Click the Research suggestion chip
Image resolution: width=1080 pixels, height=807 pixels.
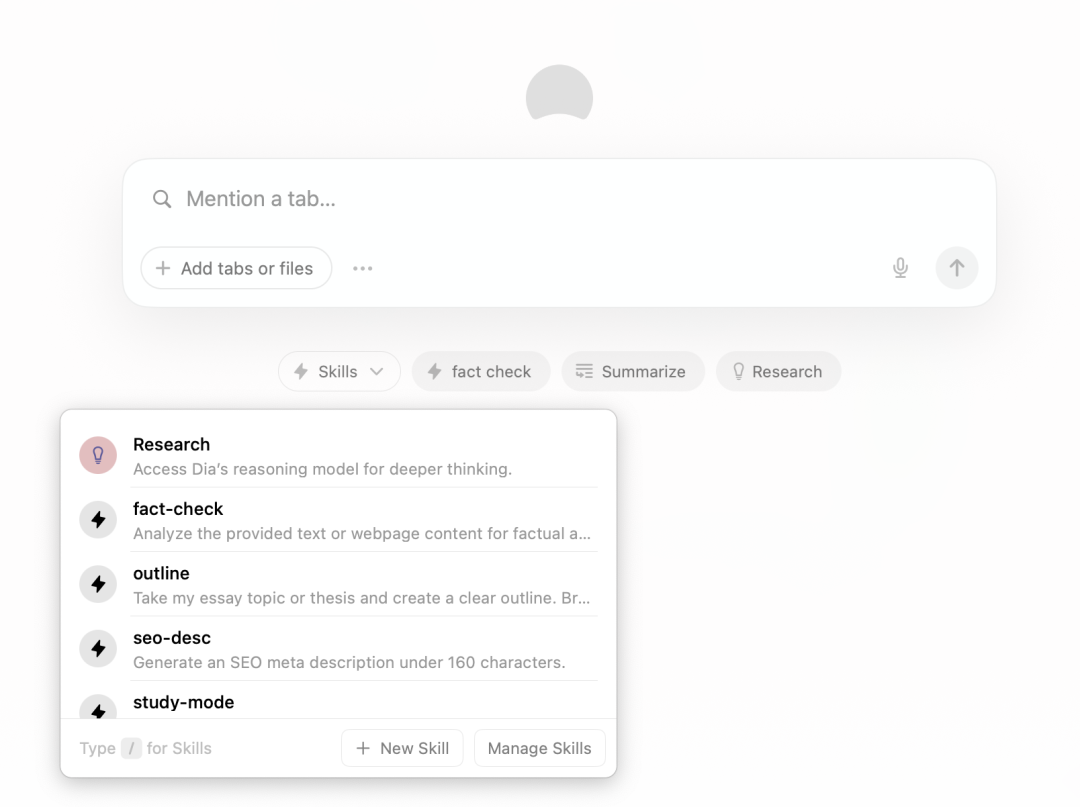(778, 372)
